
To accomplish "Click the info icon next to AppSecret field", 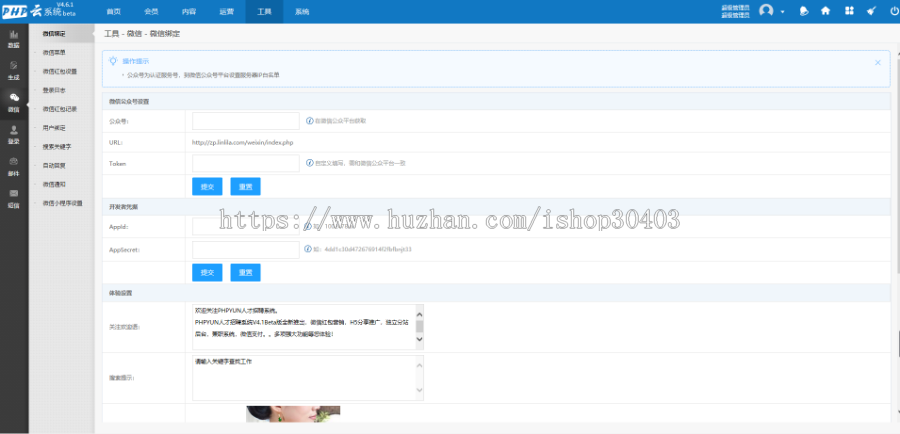I will [x=310, y=250].
